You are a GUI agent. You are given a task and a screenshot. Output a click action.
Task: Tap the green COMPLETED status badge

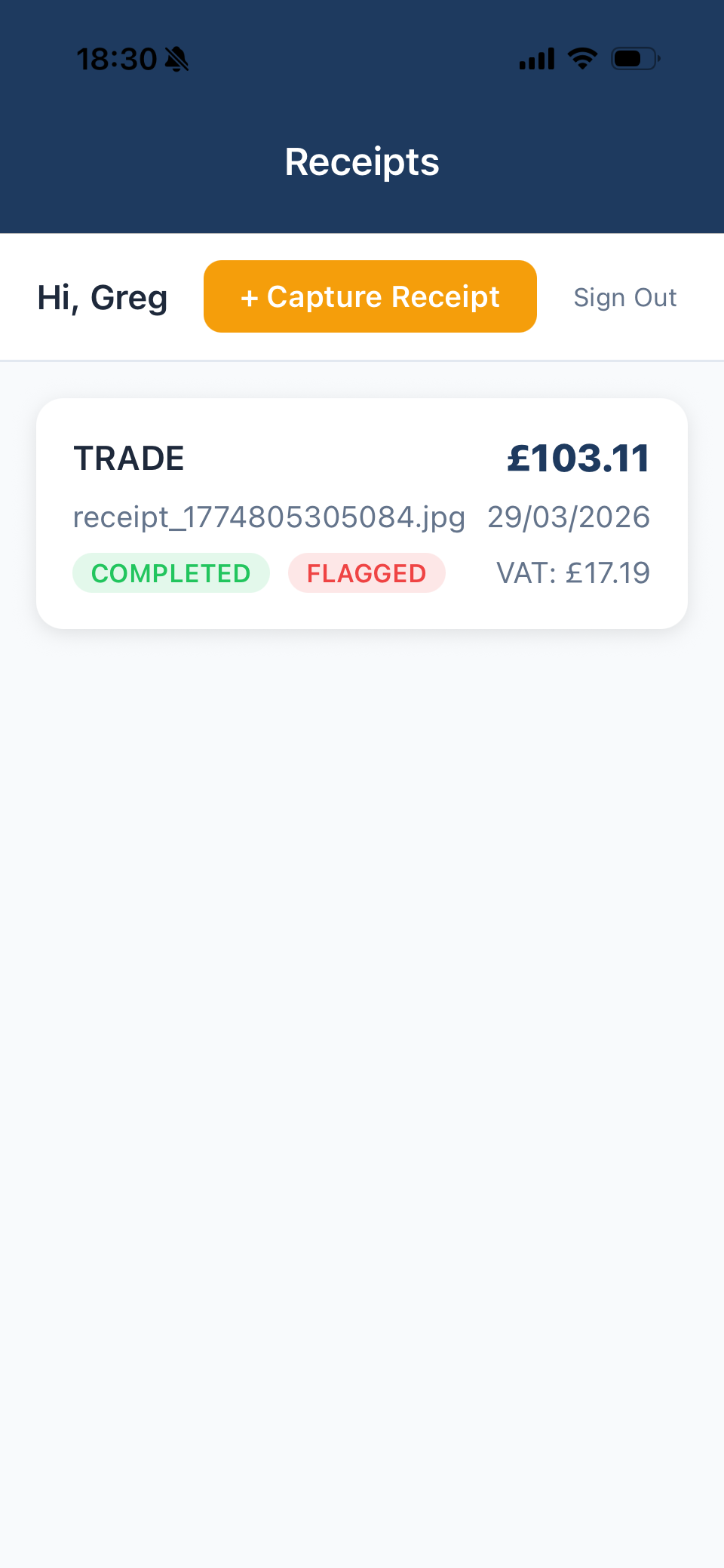pyautogui.click(x=171, y=573)
